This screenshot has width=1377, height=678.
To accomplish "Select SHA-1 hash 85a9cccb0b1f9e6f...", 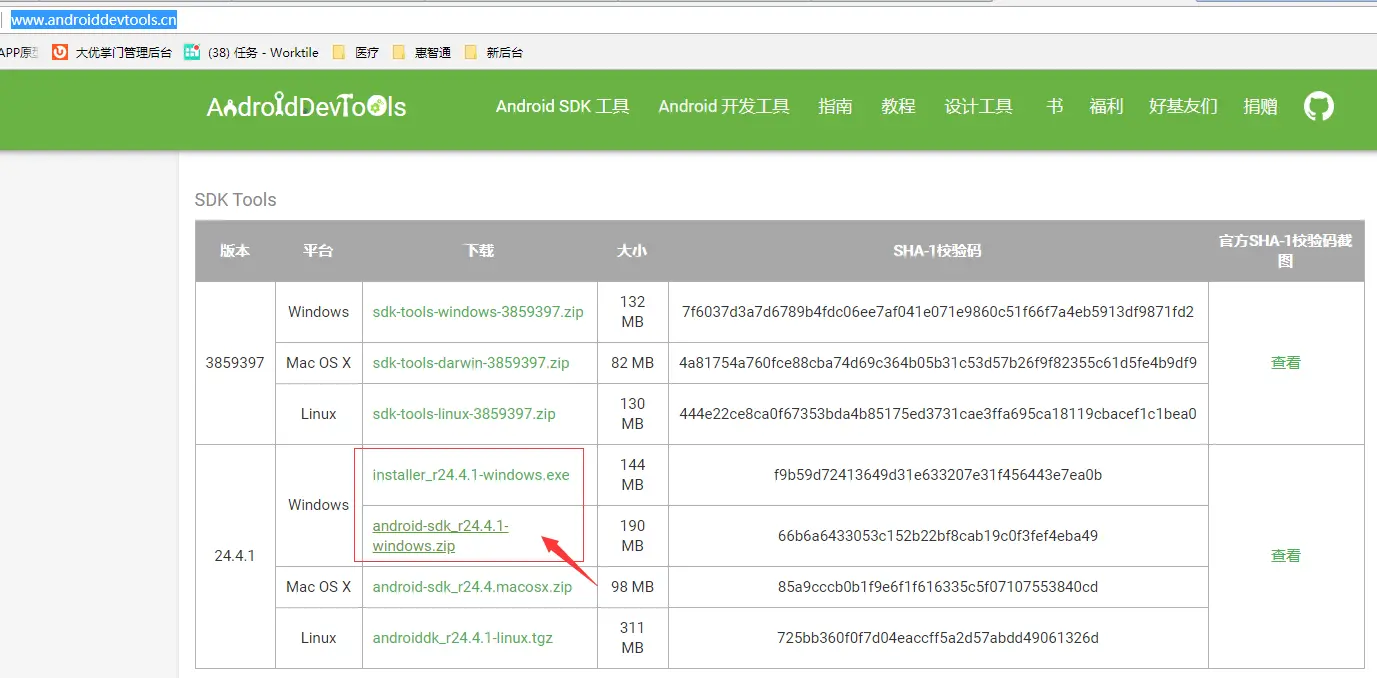I will point(938,587).
